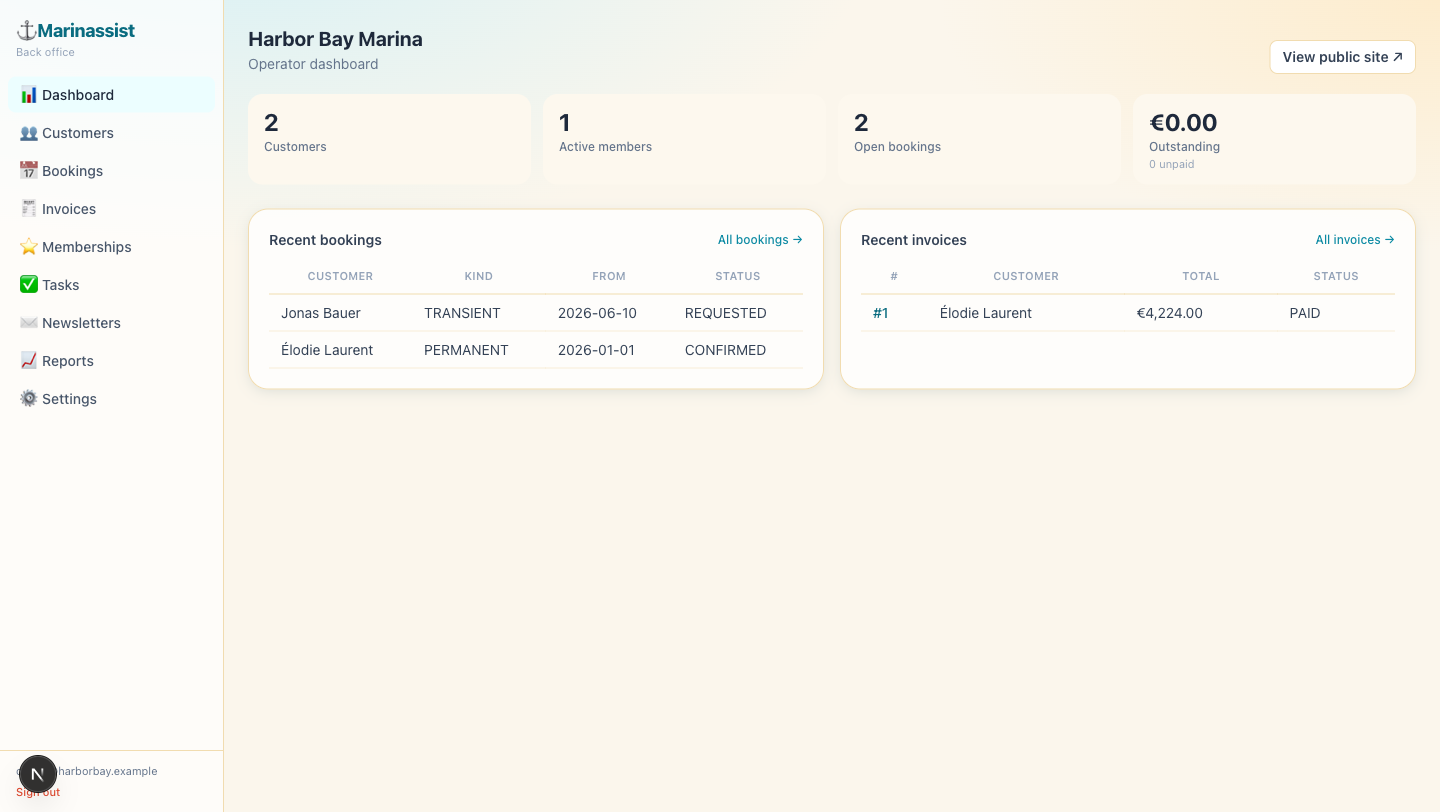Open Memberships section label
This screenshot has width=1440, height=812.
click(87, 247)
